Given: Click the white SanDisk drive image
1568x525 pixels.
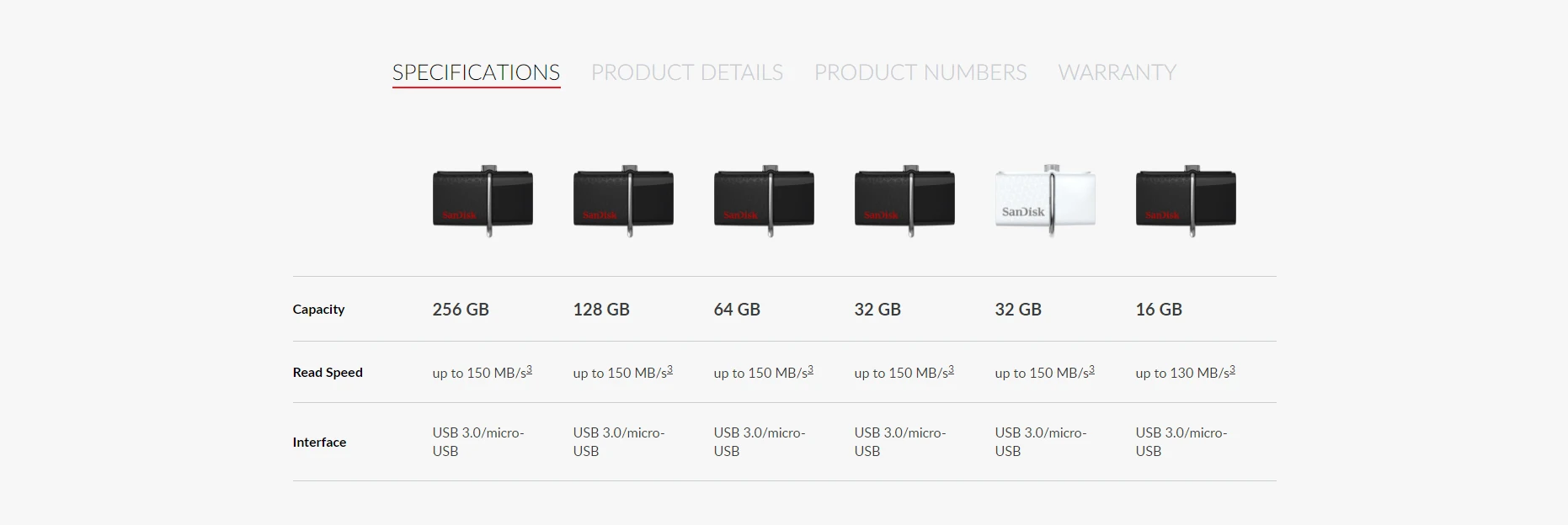Looking at the screenshot, I should [x=1045, y=200].
